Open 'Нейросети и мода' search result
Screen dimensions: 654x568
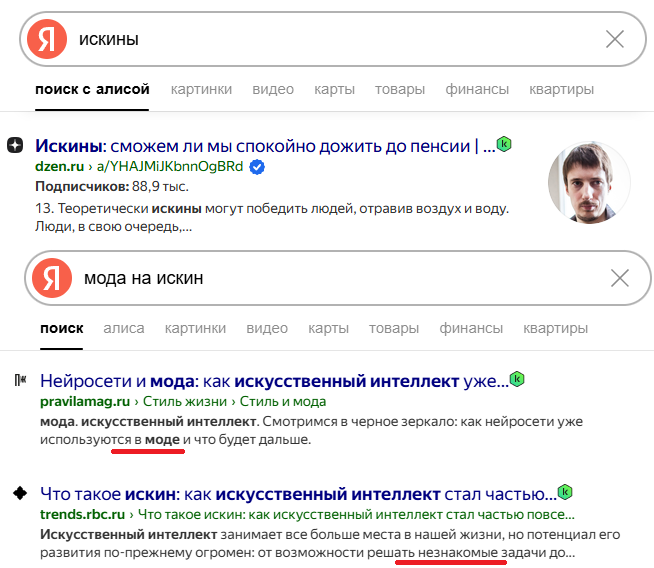(x=274, y=381)
